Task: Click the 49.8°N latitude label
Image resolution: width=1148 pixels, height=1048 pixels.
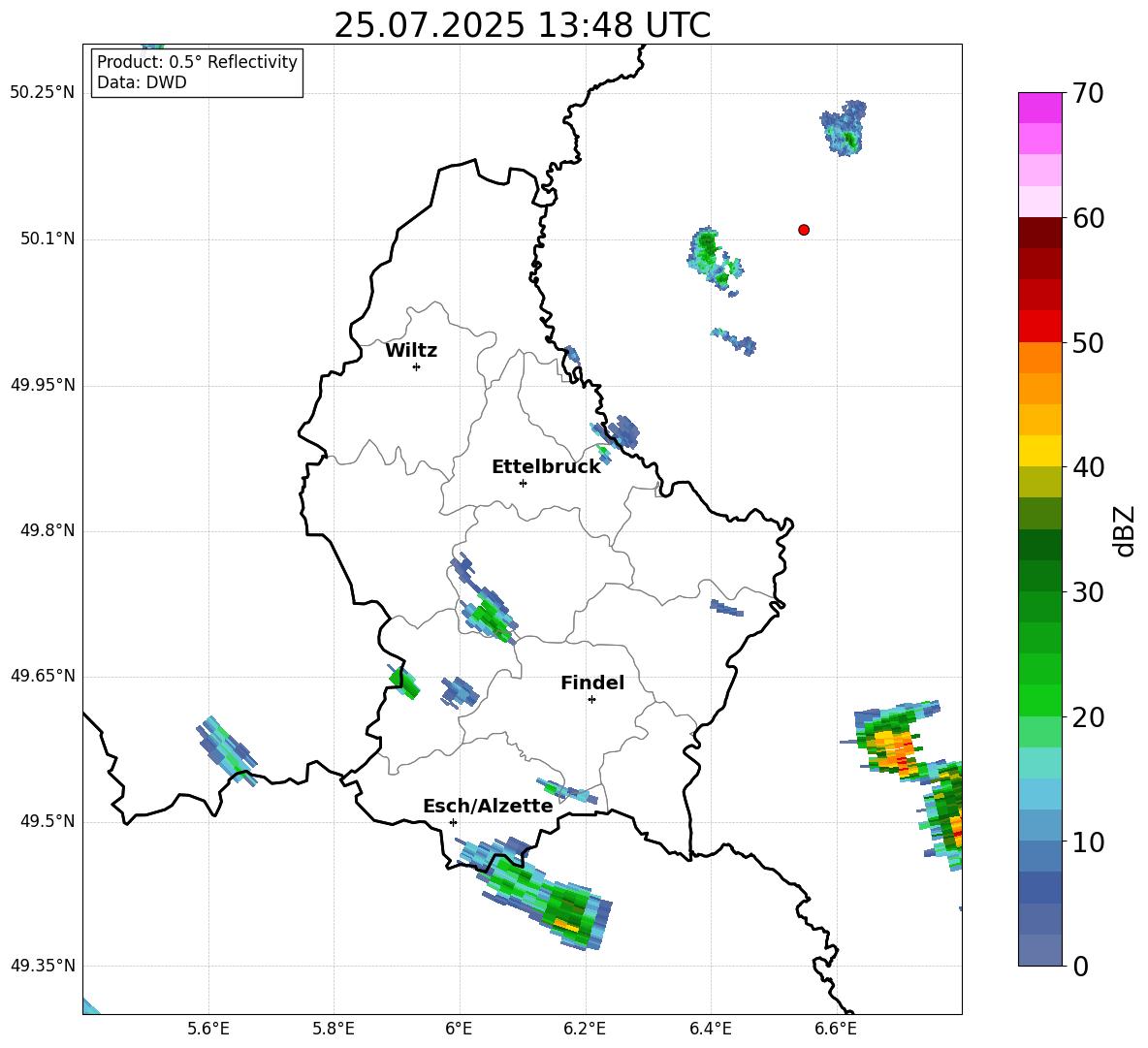Action: [x=48, y=530]
